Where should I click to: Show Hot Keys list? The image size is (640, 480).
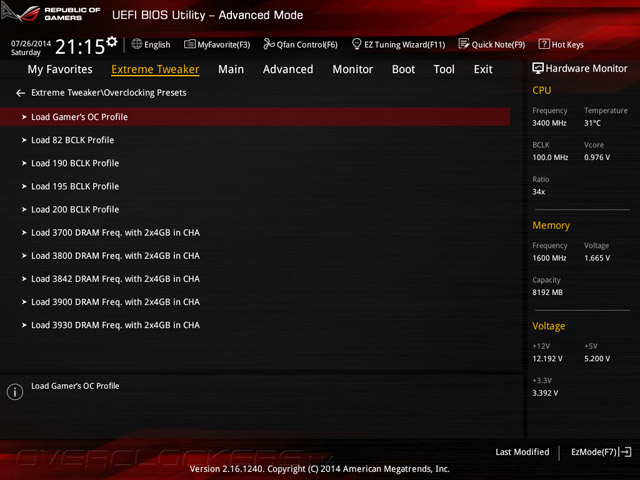coord(568,45)
